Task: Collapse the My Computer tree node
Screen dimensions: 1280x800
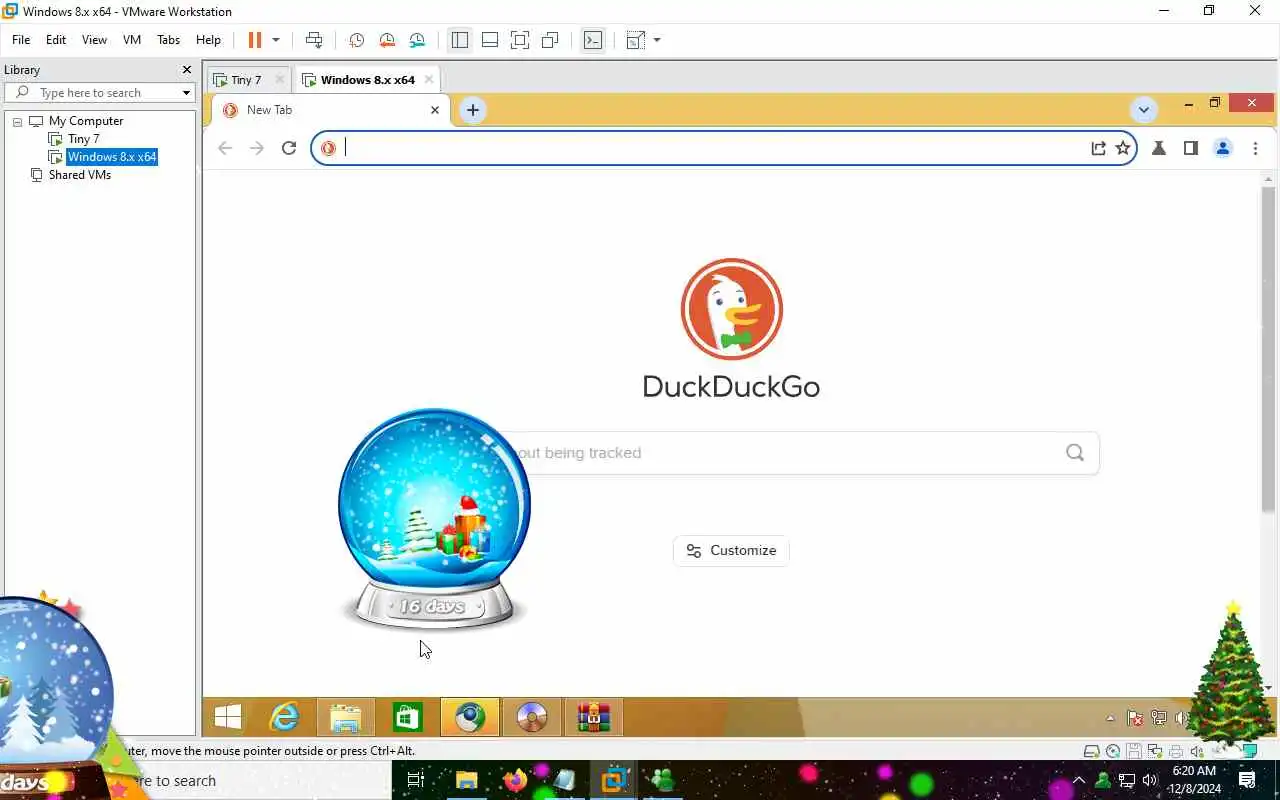Action: coord(17,121)
